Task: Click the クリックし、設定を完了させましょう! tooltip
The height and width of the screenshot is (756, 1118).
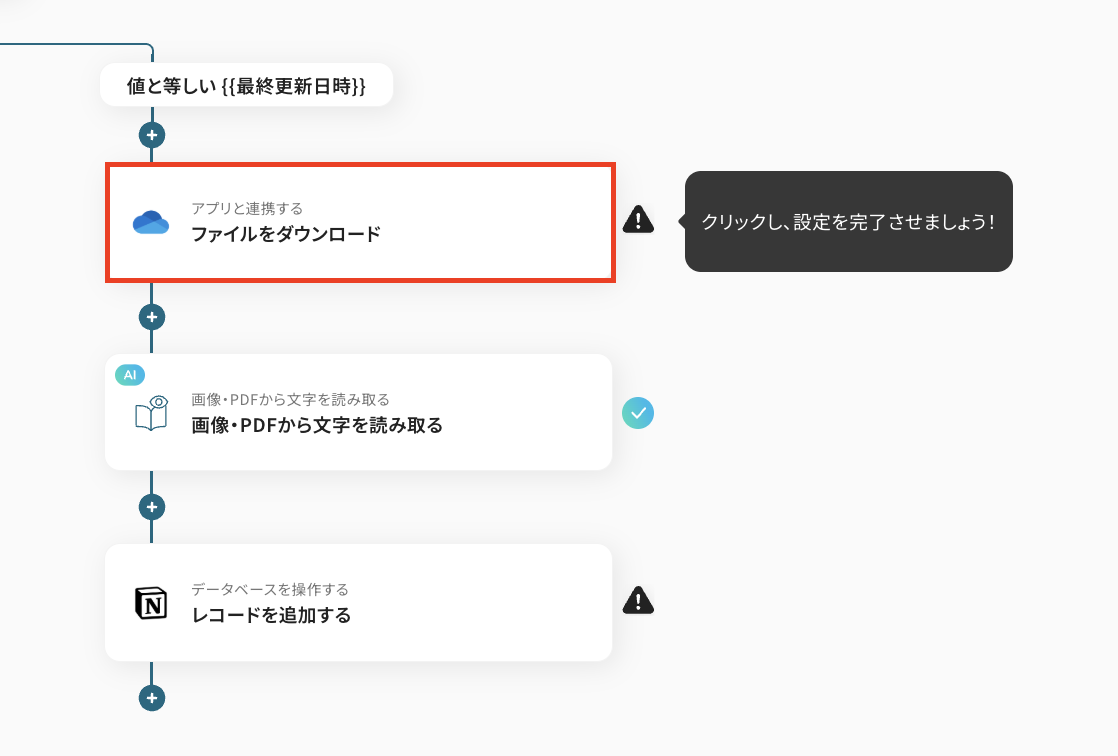Action: click(x=848, y=221)
